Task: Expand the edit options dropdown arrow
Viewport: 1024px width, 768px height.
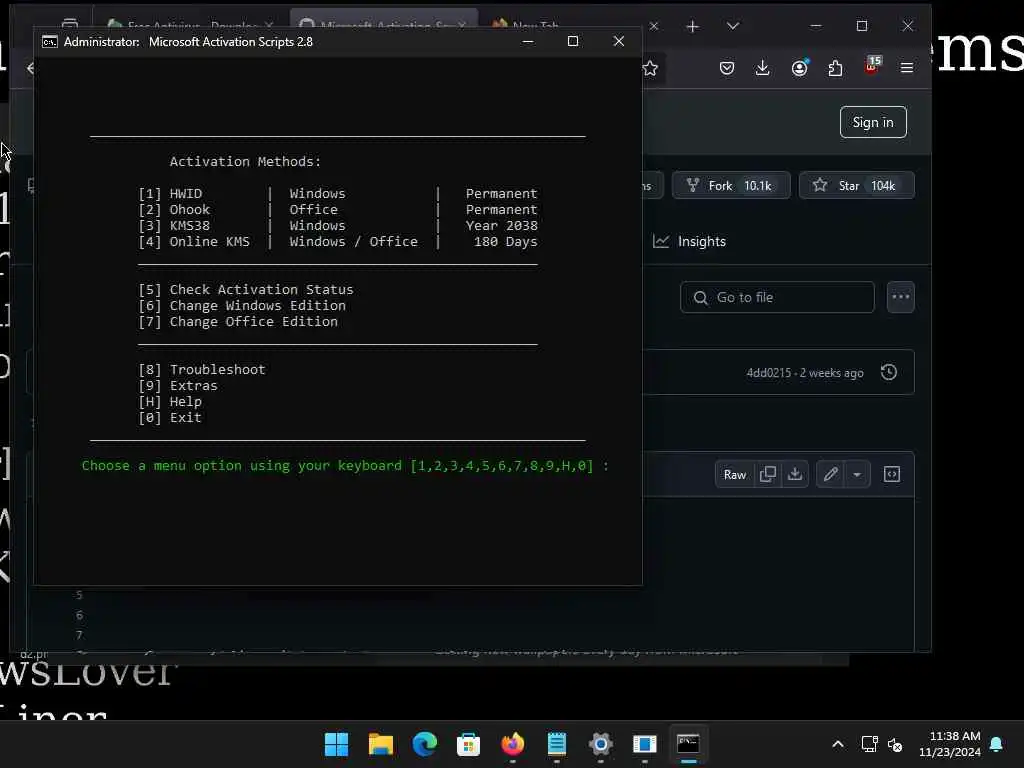Action: pos(857,475)
